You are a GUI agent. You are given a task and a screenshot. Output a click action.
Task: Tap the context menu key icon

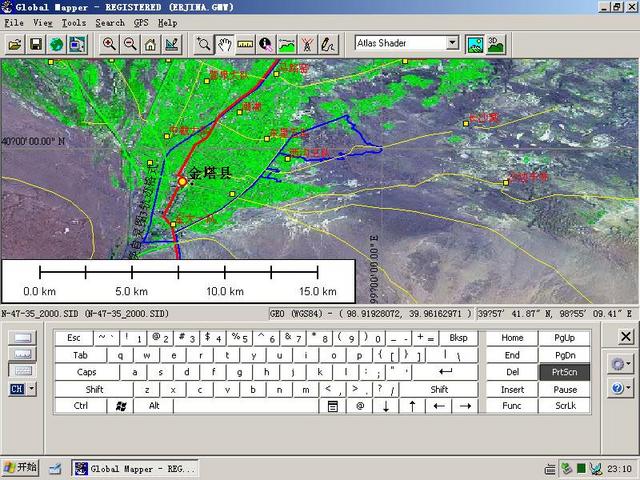click(x=333, y=406)
